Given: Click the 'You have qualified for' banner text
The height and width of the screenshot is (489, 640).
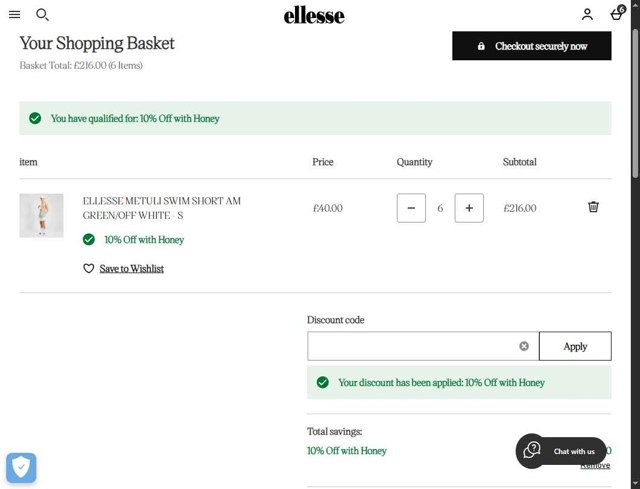Looking at the screenshot, I should point(135,118).
